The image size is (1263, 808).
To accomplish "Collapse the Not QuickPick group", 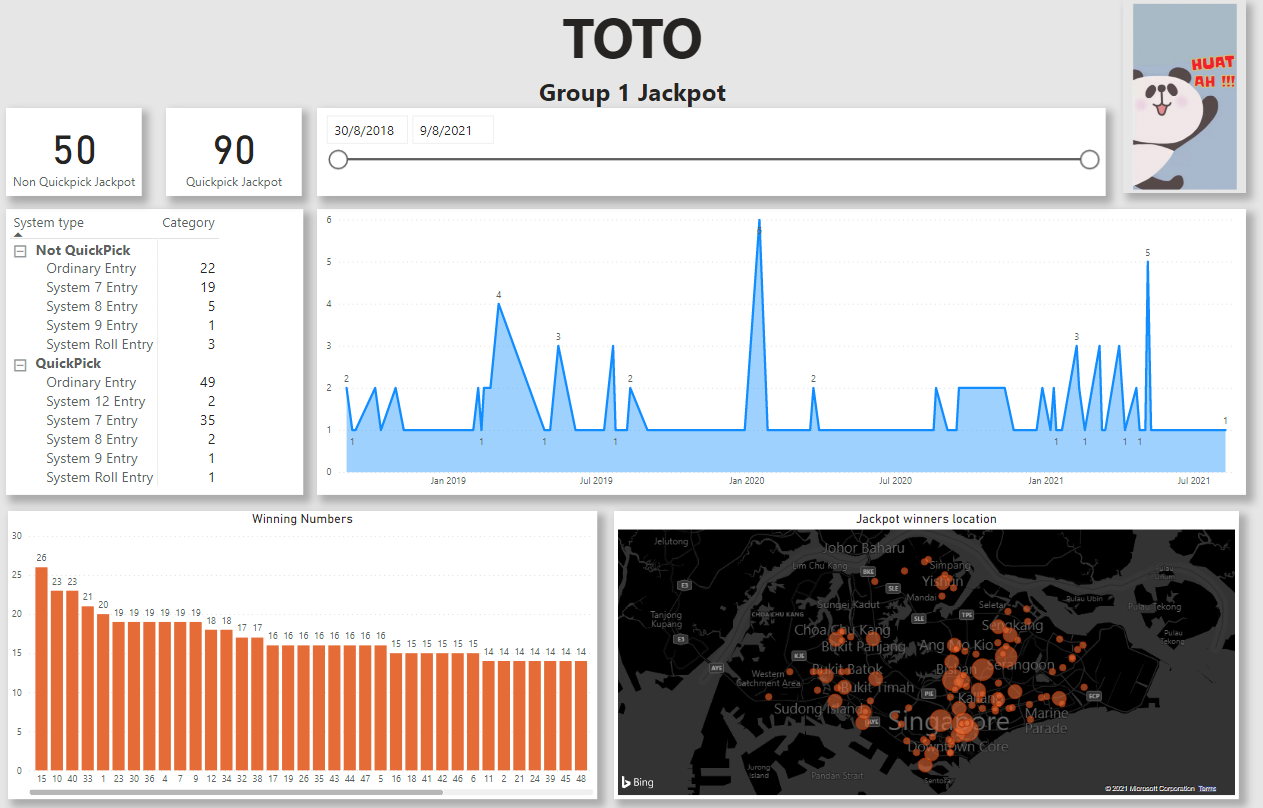I will pos(20,251).
